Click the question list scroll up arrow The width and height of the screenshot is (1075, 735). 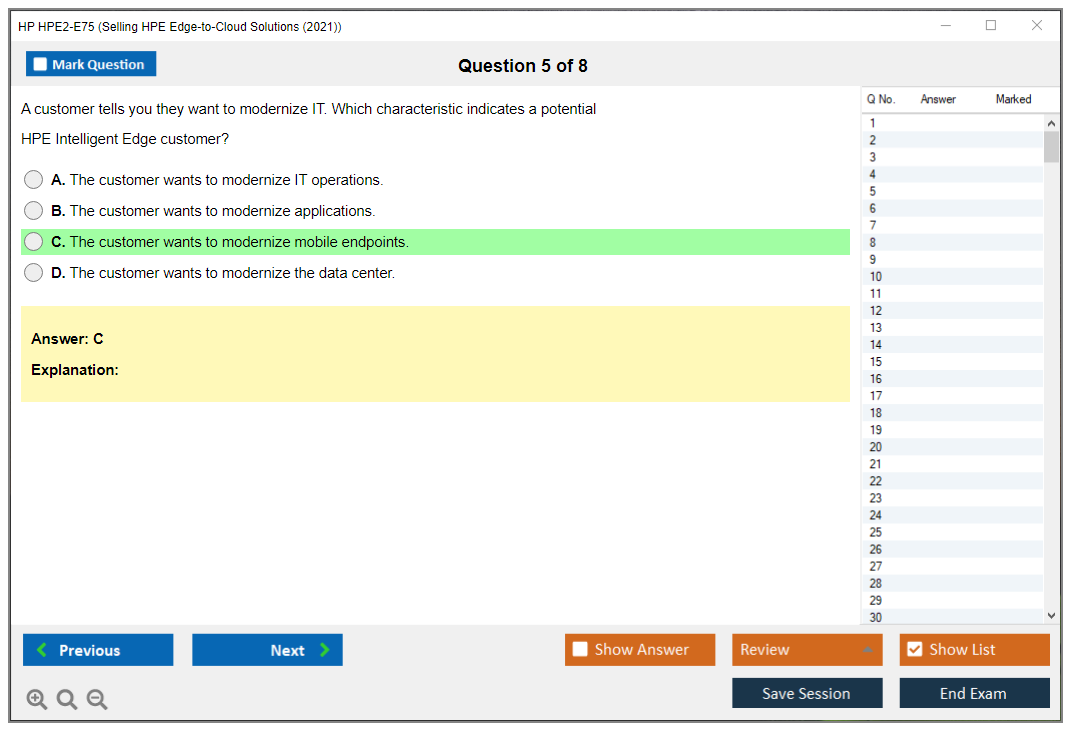click(x=1050, y=123)
